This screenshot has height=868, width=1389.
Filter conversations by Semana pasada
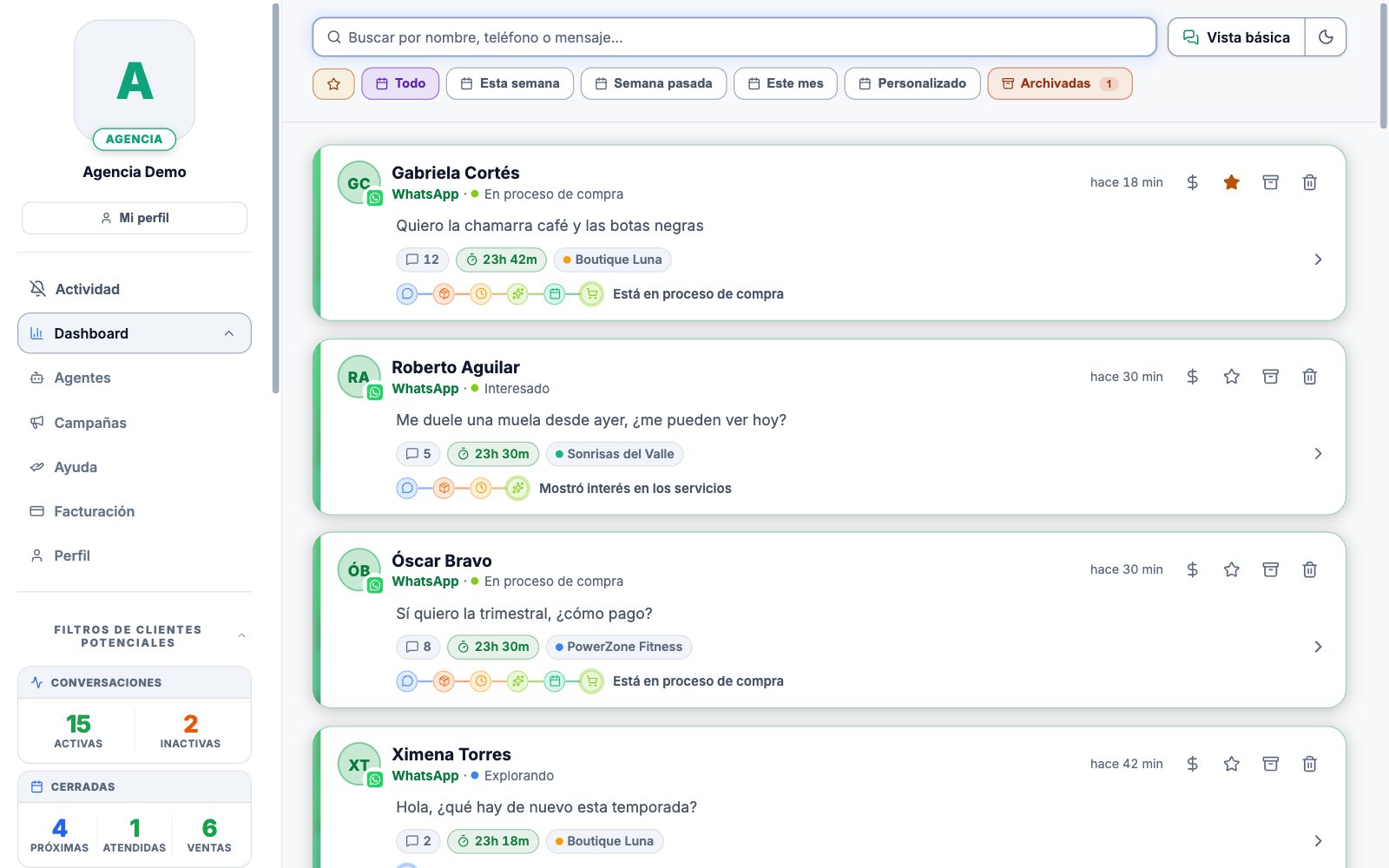[x=654, y=83]
